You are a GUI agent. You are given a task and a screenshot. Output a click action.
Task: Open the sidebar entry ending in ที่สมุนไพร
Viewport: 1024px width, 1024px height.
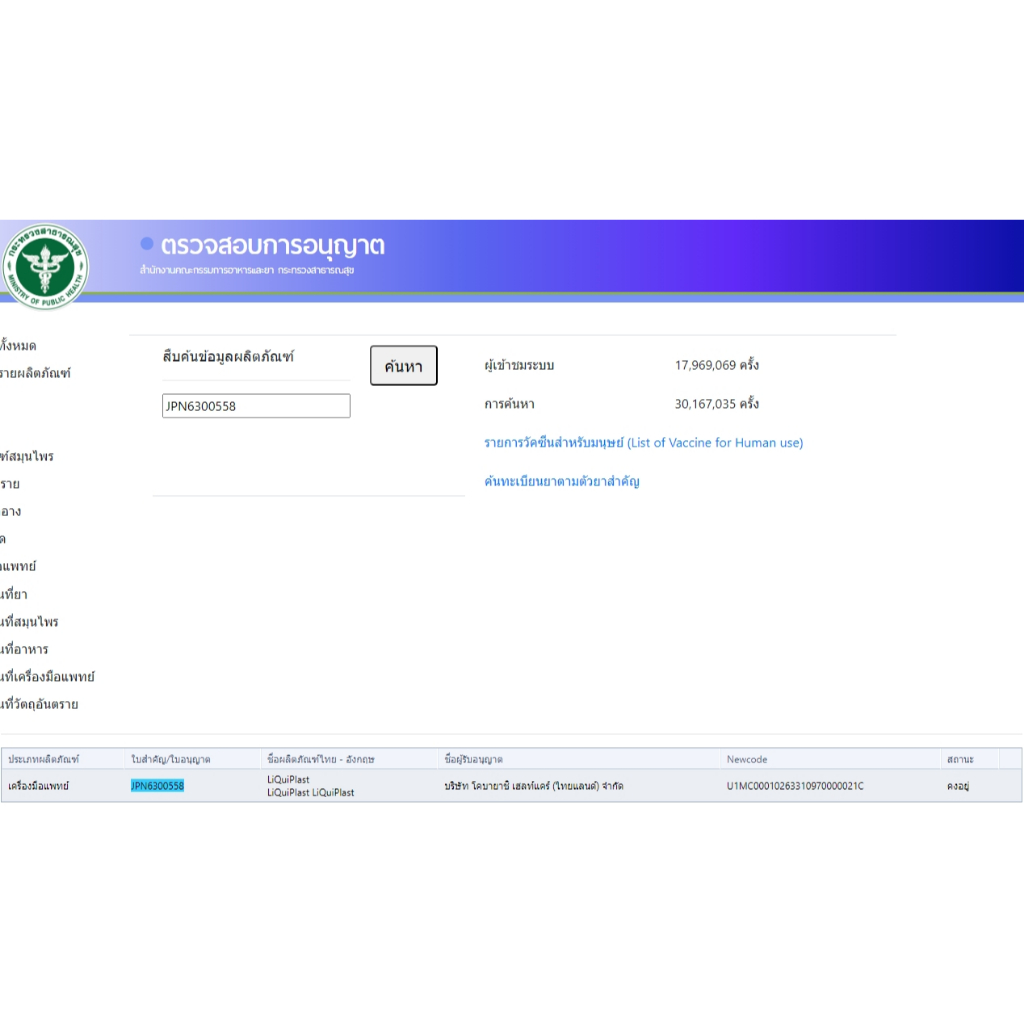(29, 622)
